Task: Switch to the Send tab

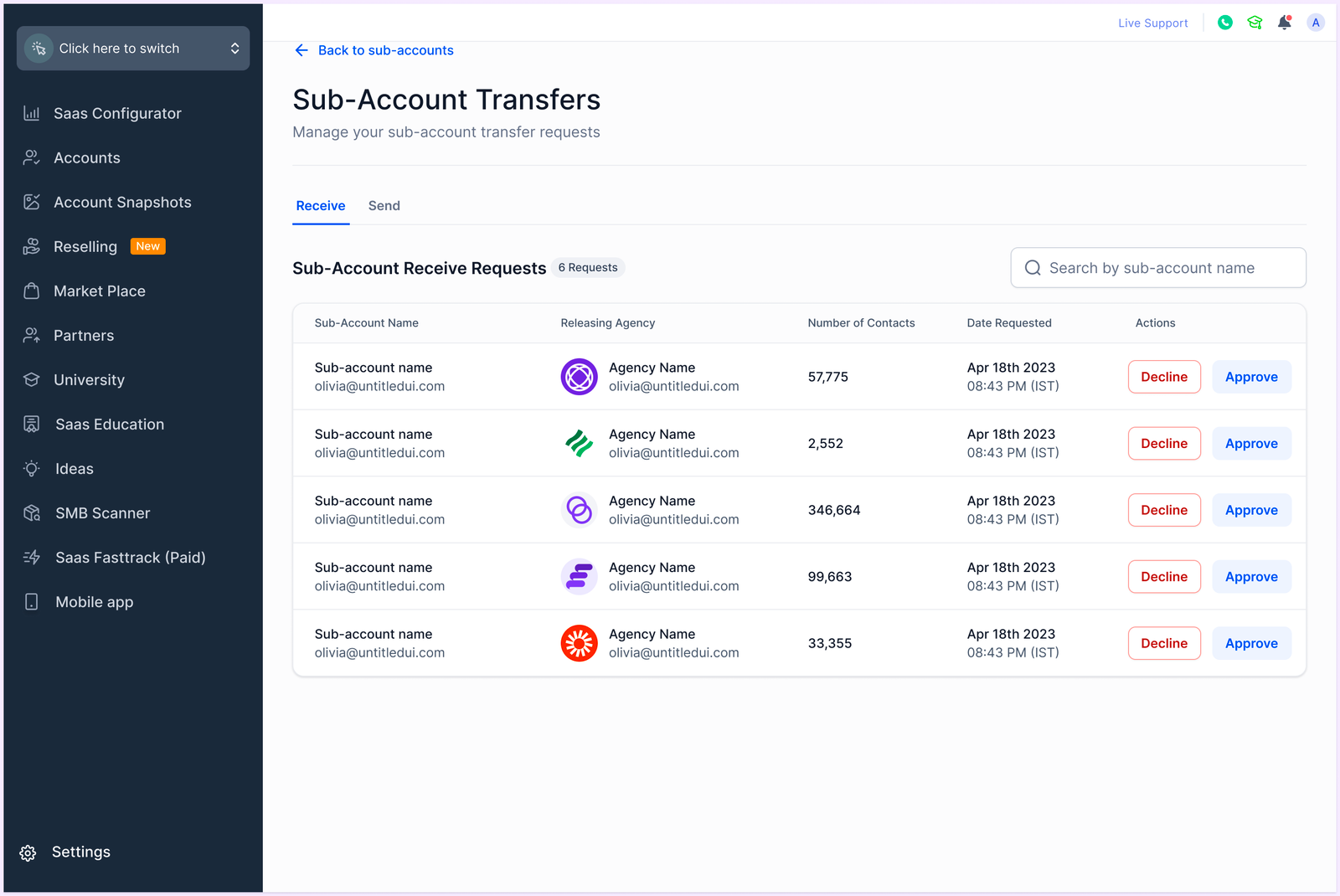Action: [x=384, y=206]
